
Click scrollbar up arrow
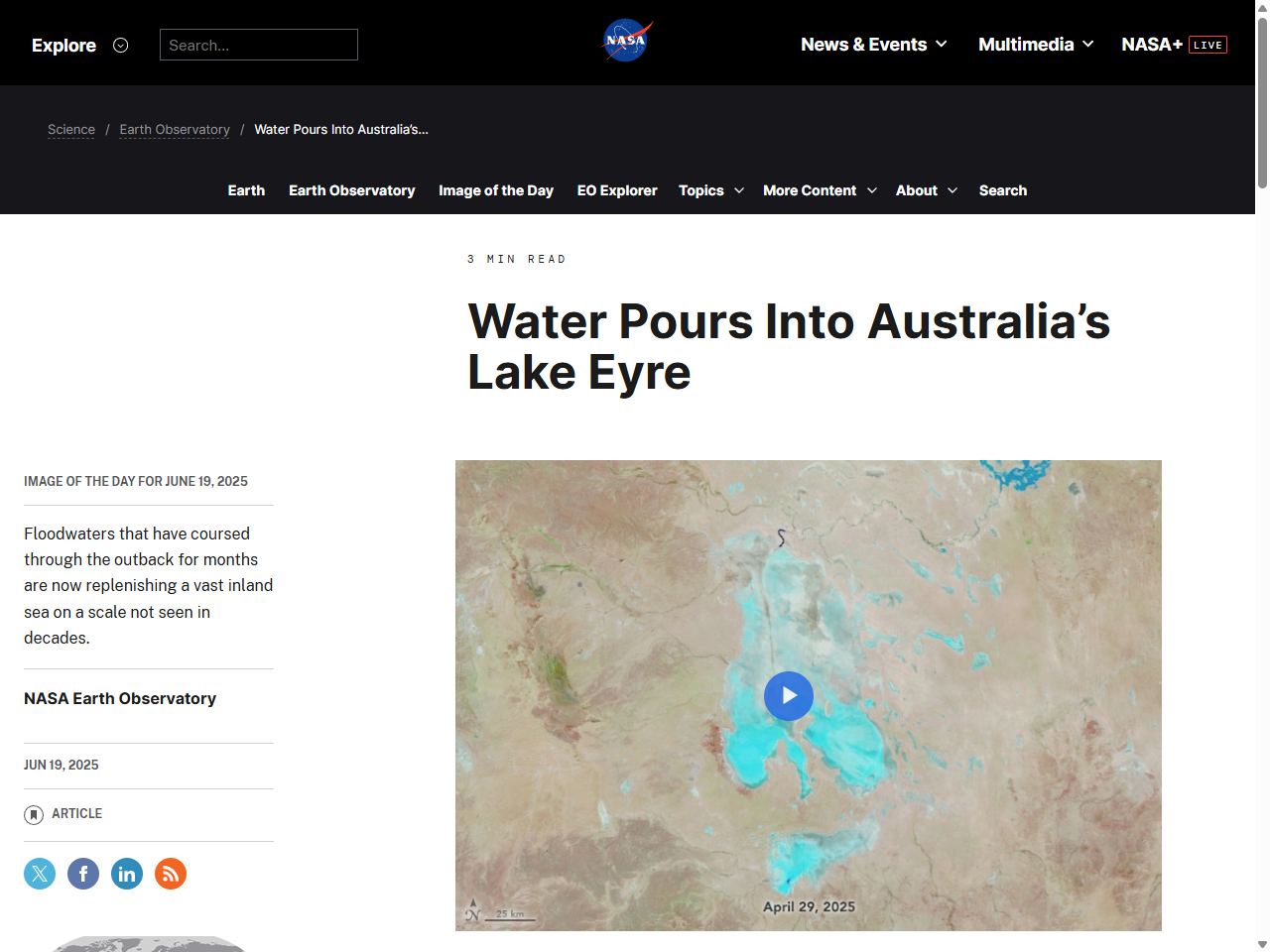1262,7
